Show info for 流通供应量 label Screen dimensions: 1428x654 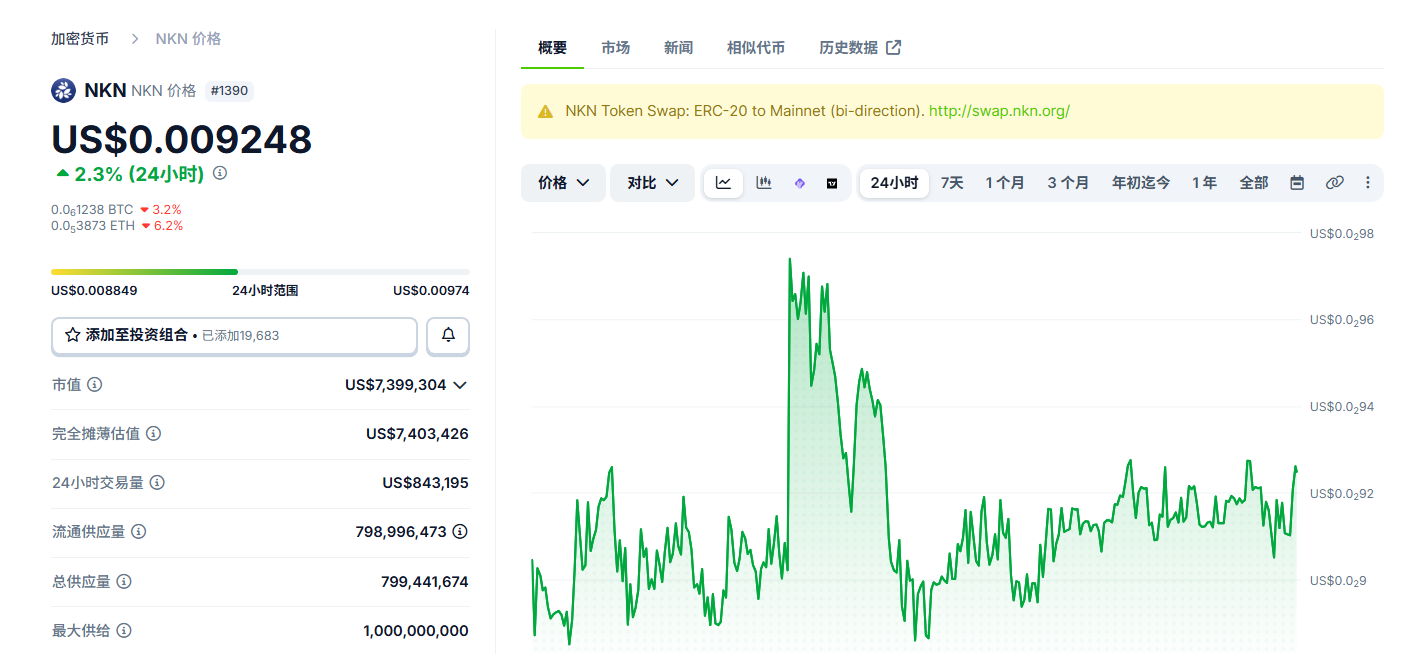(139, 531)
